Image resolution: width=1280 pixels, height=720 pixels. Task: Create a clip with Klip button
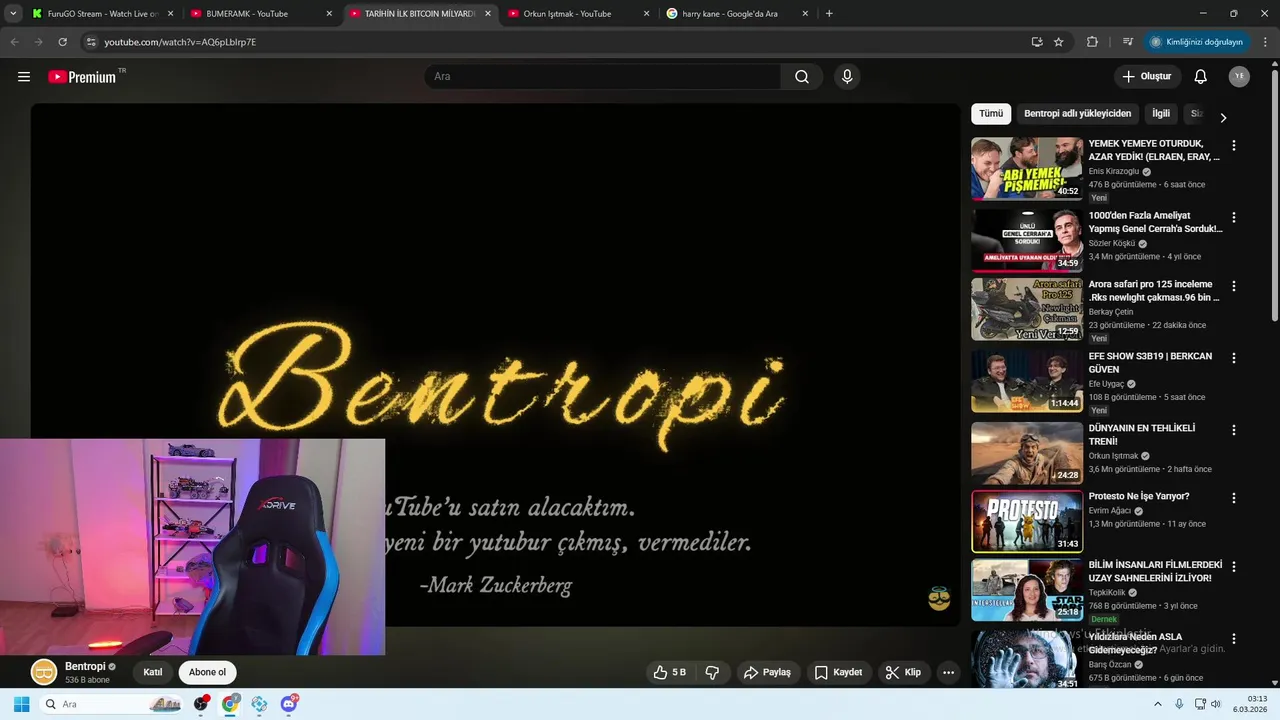point(903,673)
